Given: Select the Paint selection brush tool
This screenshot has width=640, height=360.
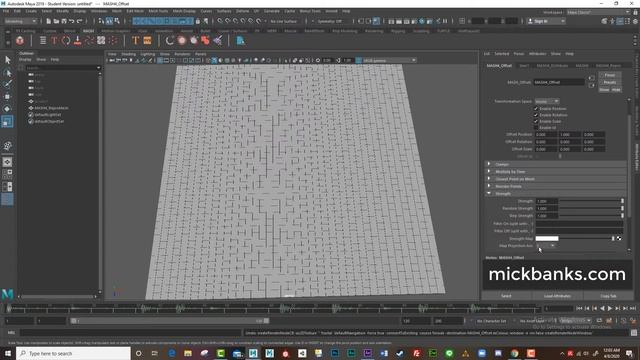Looking at the screenshot, I should click(x=7, y=84).
